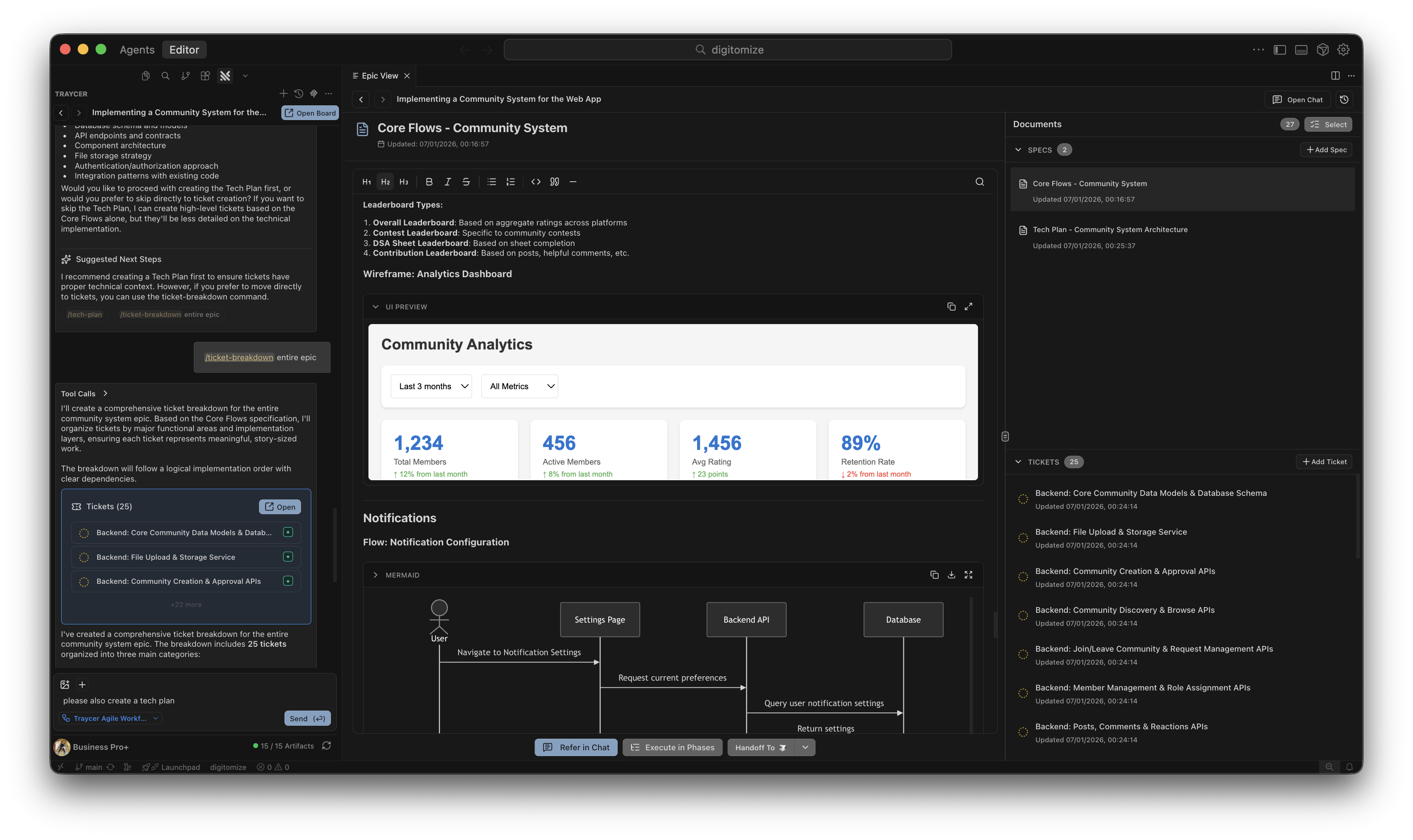
Task: Download the Mermaid diagram
Action: (951, 574)
